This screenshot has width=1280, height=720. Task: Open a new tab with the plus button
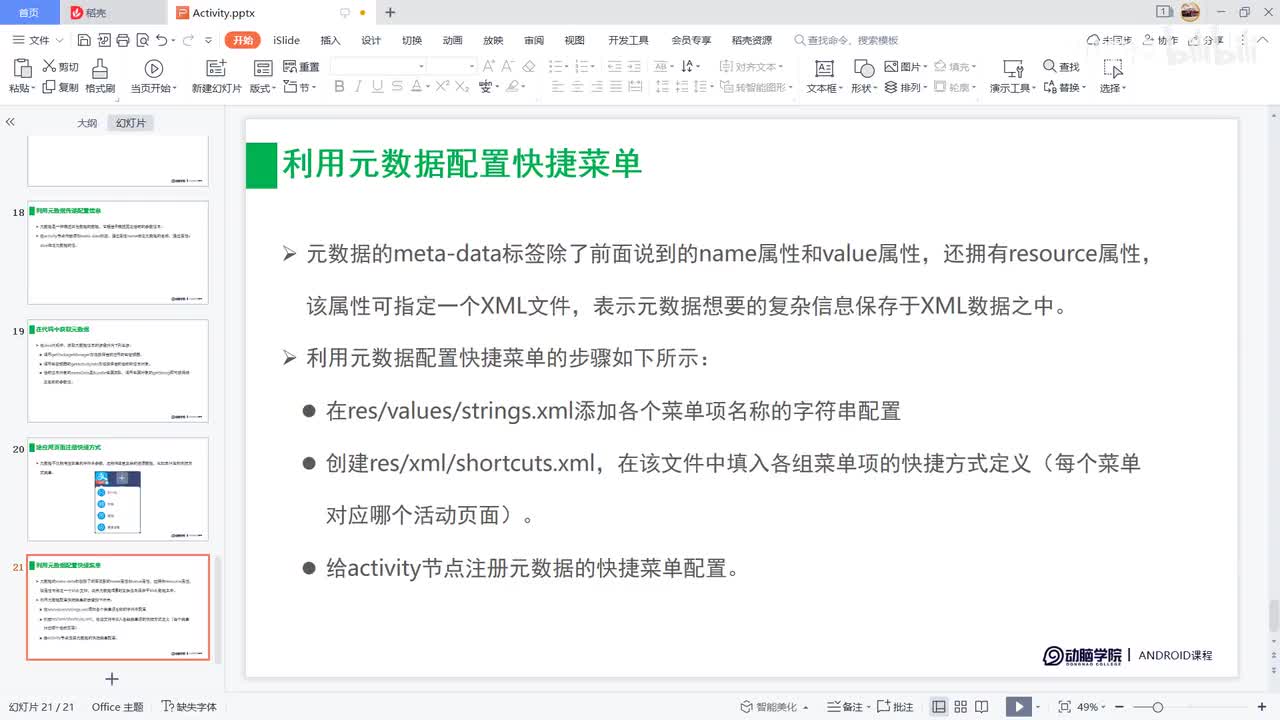point(390,13)
